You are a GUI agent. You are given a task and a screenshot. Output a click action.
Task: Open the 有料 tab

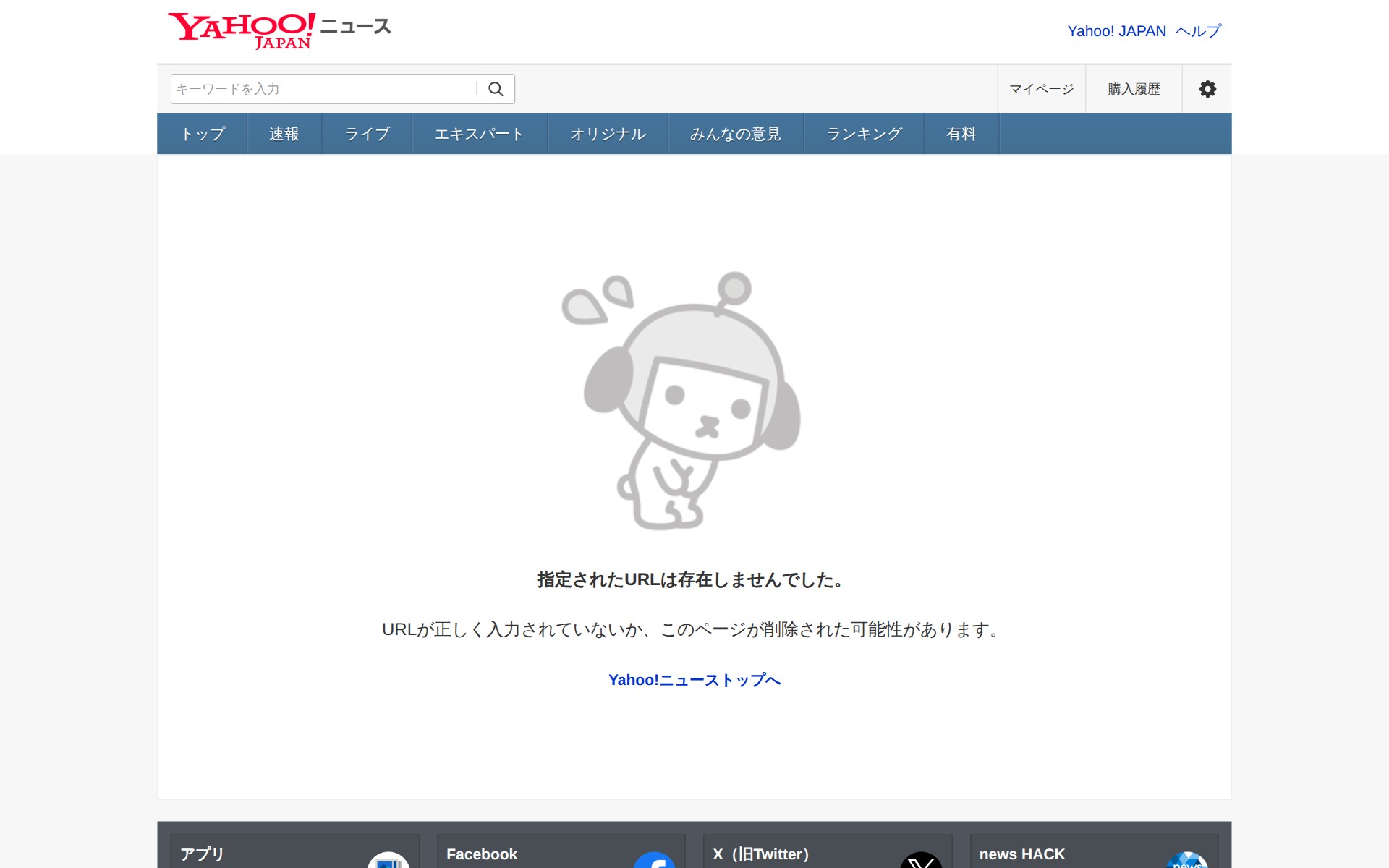(961, 134)
